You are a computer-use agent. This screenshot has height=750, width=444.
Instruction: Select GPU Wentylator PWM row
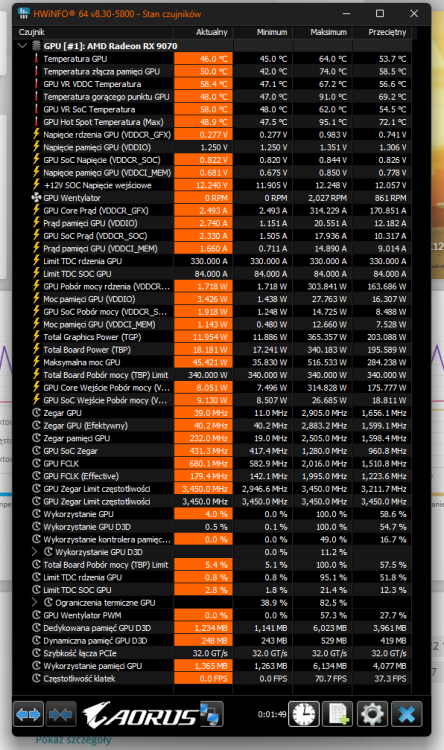point(214,615)
